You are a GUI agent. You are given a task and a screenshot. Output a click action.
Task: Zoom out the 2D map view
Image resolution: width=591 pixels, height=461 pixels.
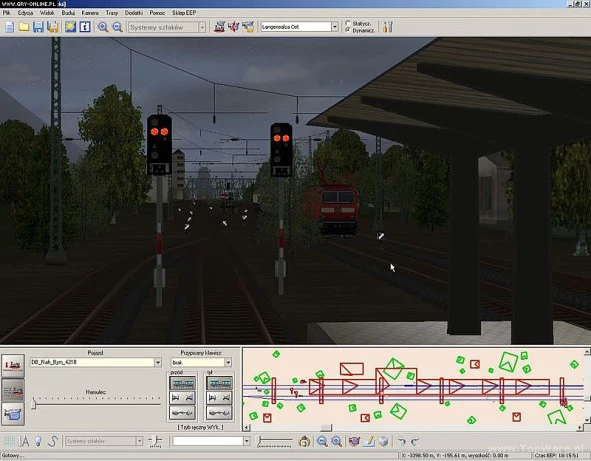tap(322, 441)
